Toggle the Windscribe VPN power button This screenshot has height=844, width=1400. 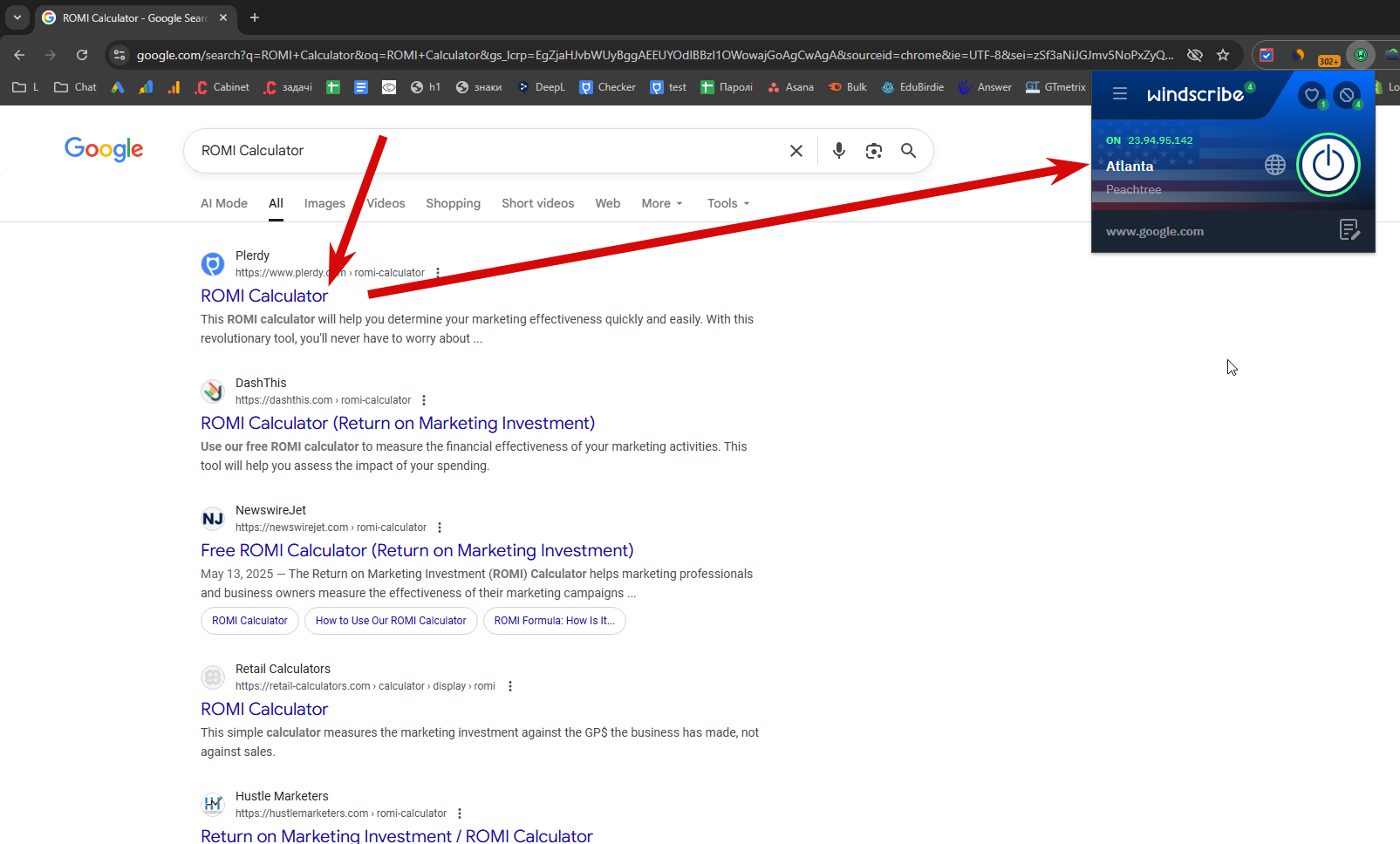point(1328,164)
